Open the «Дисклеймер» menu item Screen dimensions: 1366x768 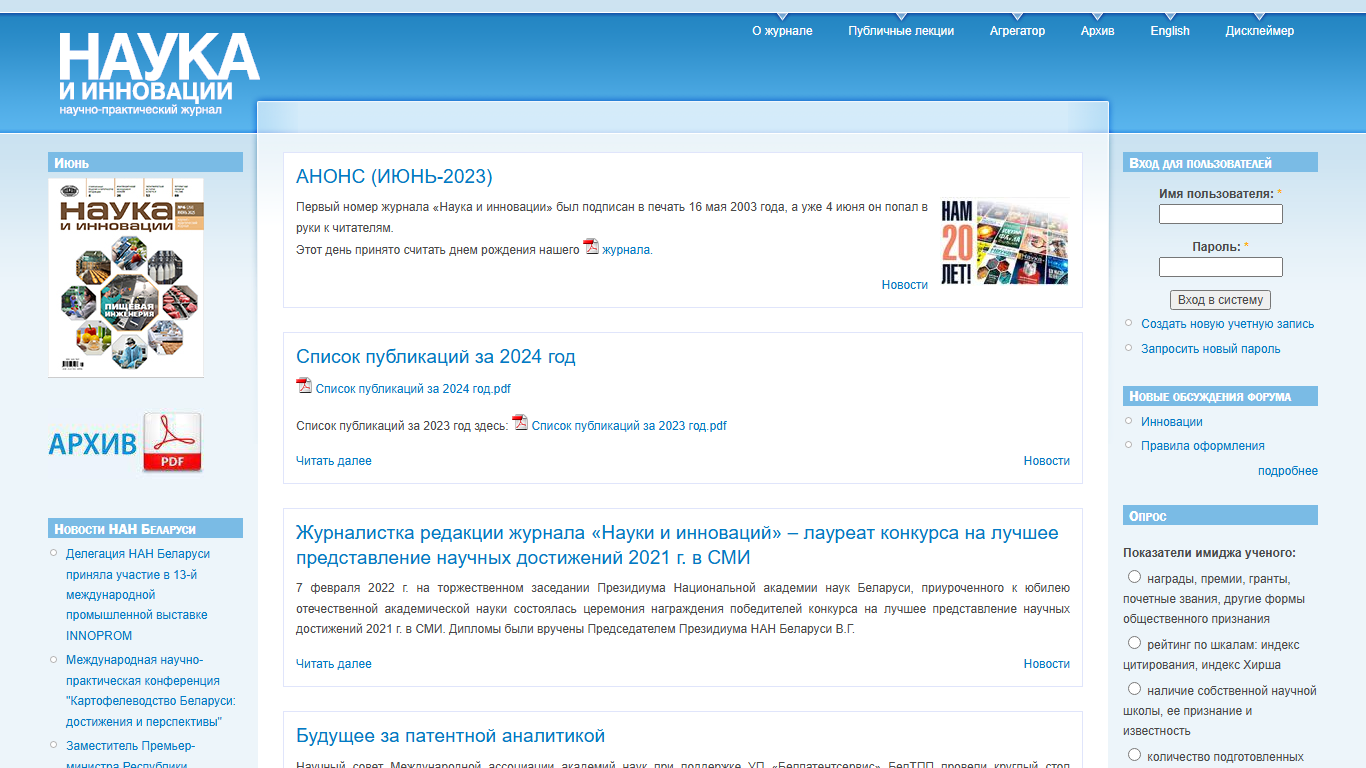(x=1259, y=31)
